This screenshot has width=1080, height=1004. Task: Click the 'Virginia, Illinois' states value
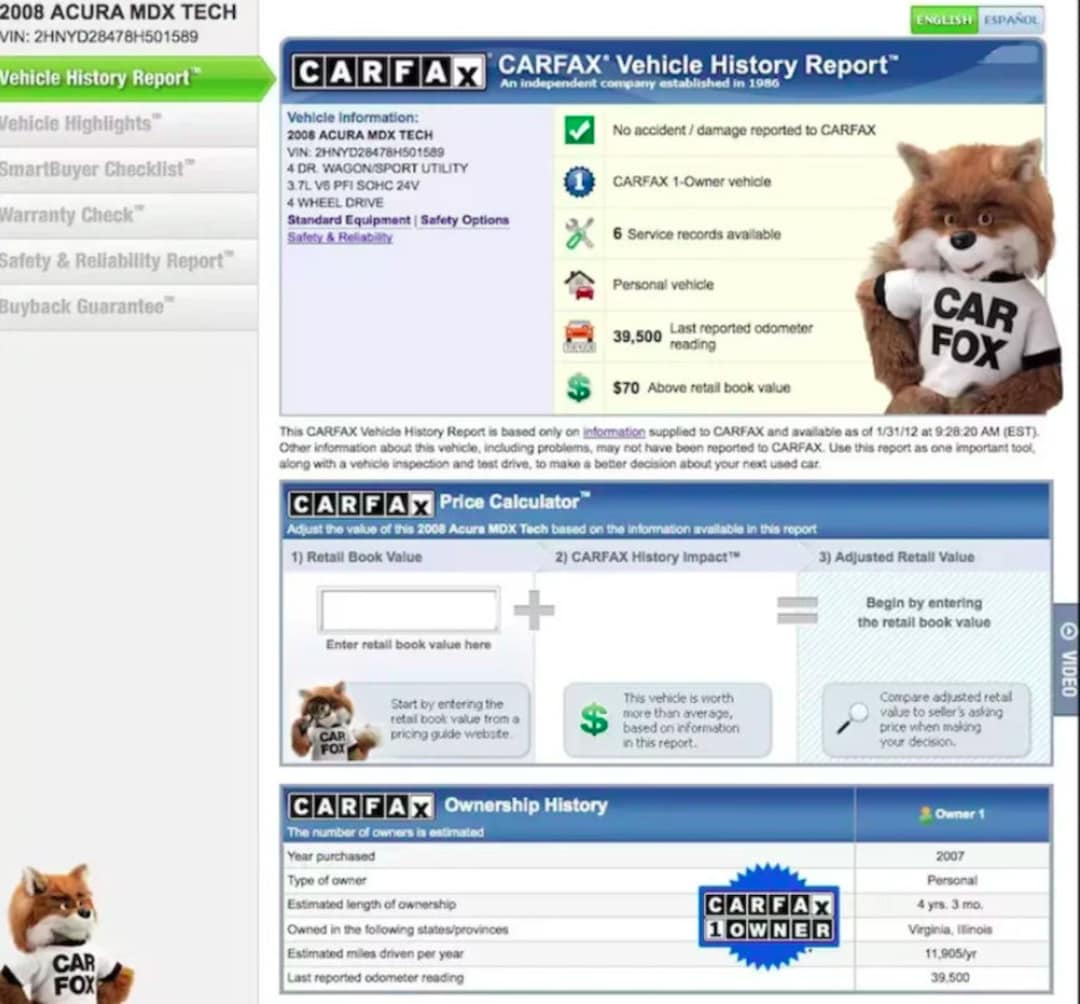click(950, 929)
